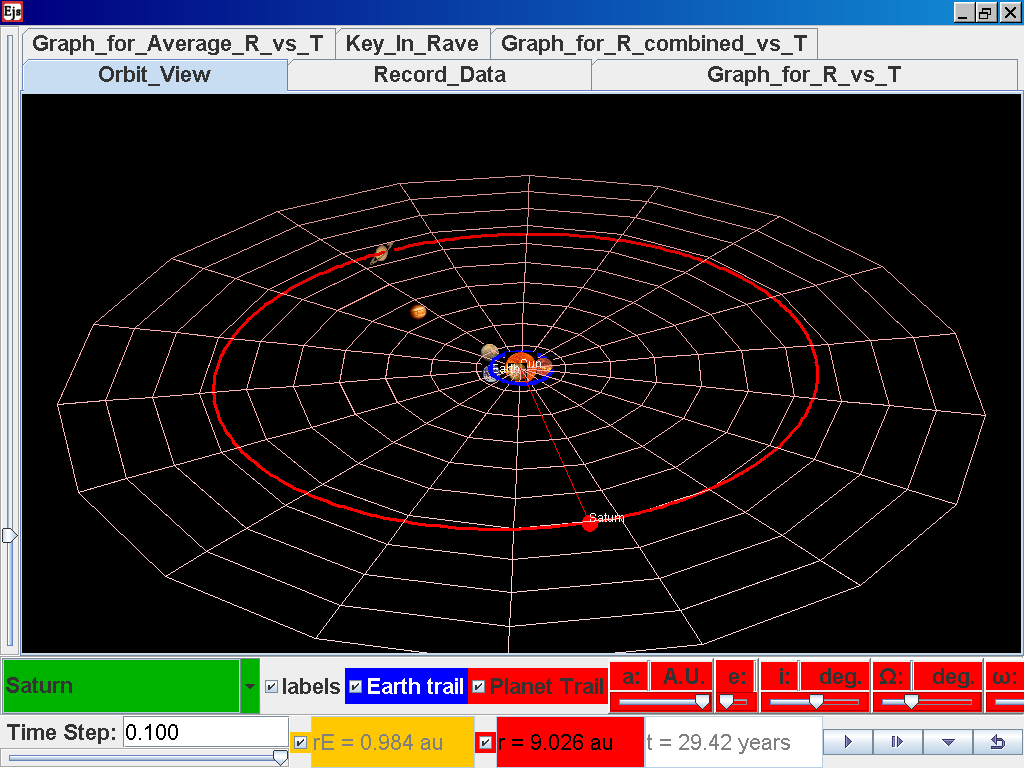Click the down-arrow triangle beside step button
The width and height of the screenshot is (1024, 768).
pos(948,742)
